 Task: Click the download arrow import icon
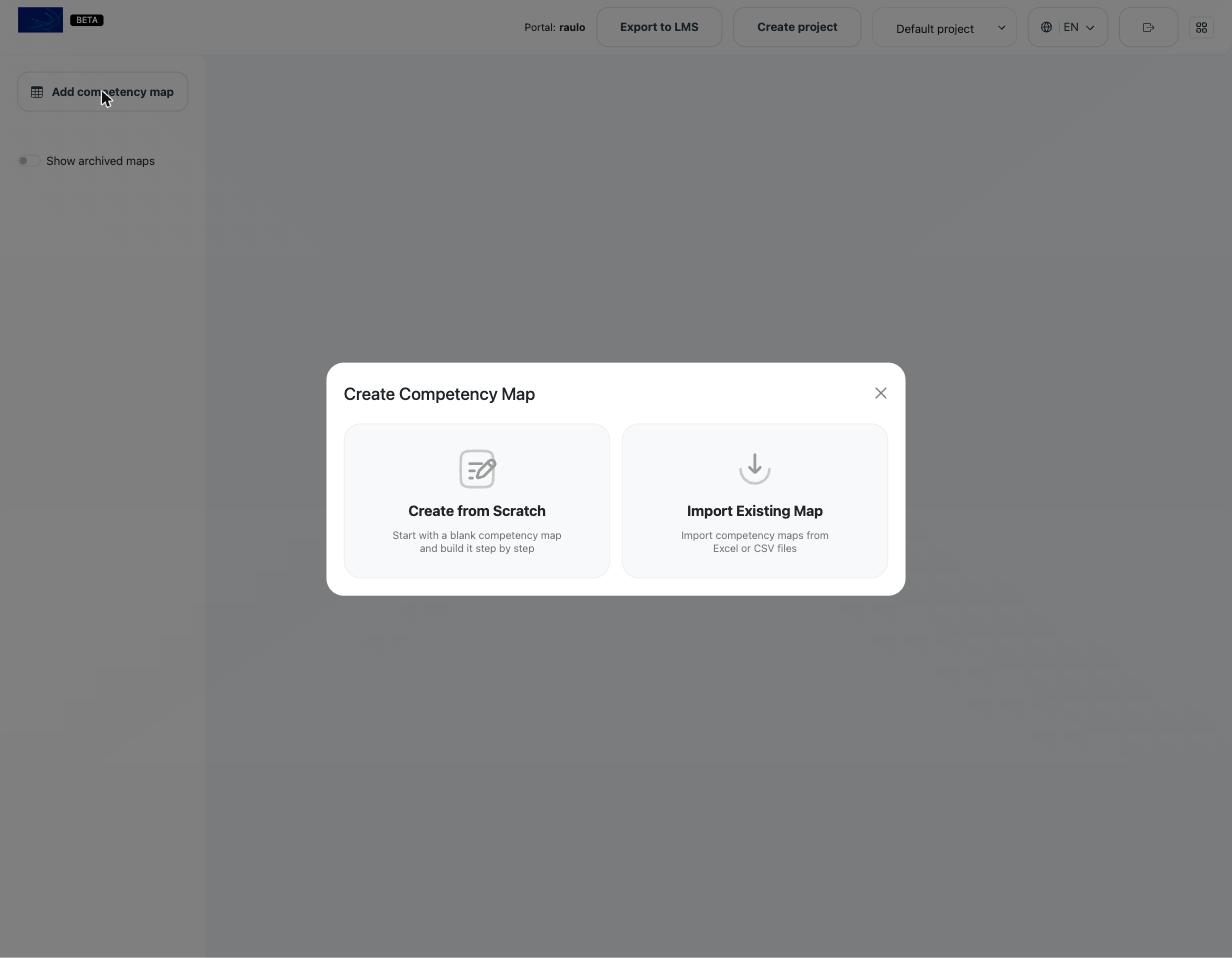tap(755, 468)
